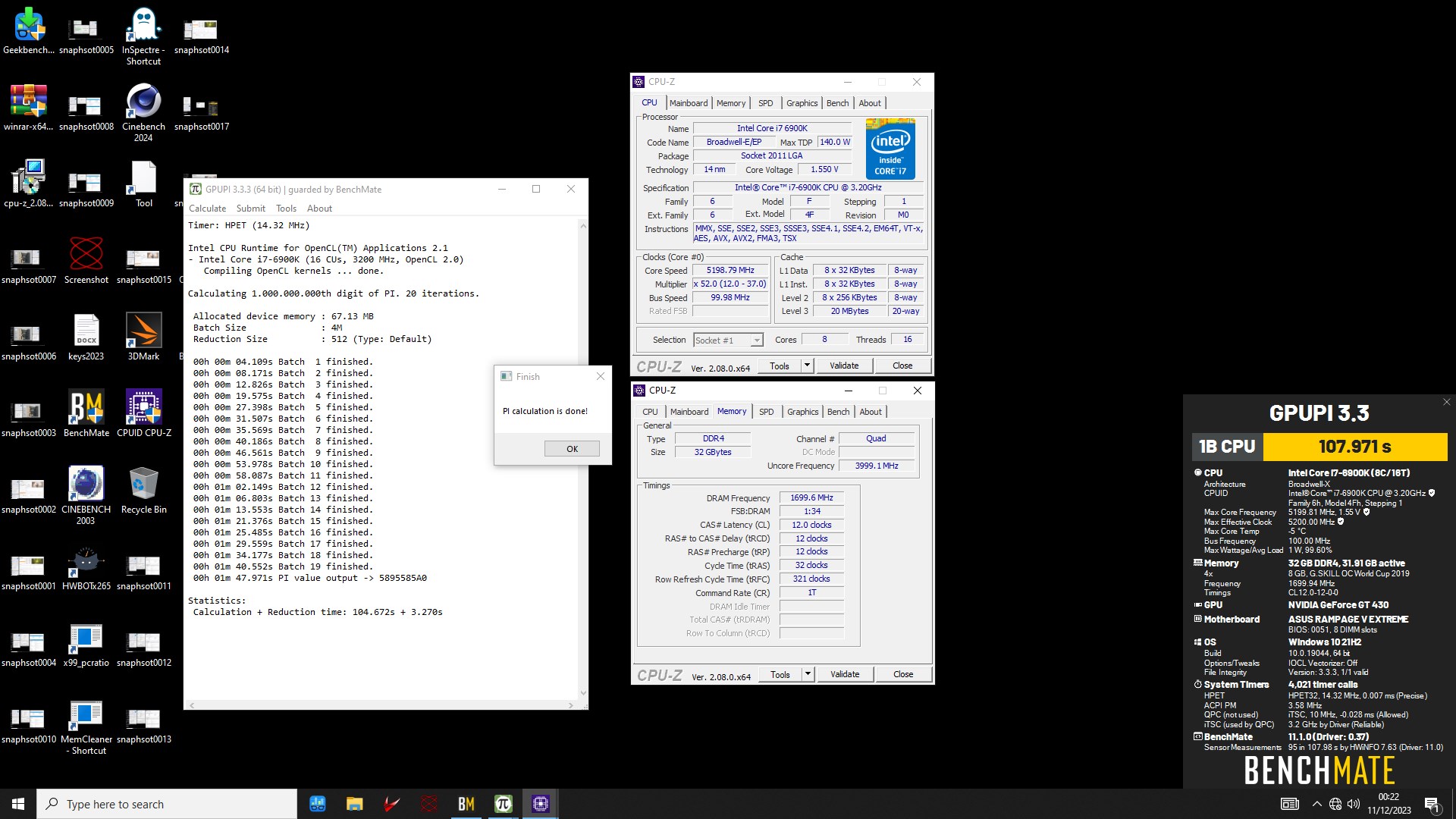The height and width of the screenshot is (819, 1456).
Task: Open Cinebench 2024 desktop icon
Action: coord(143,112)
